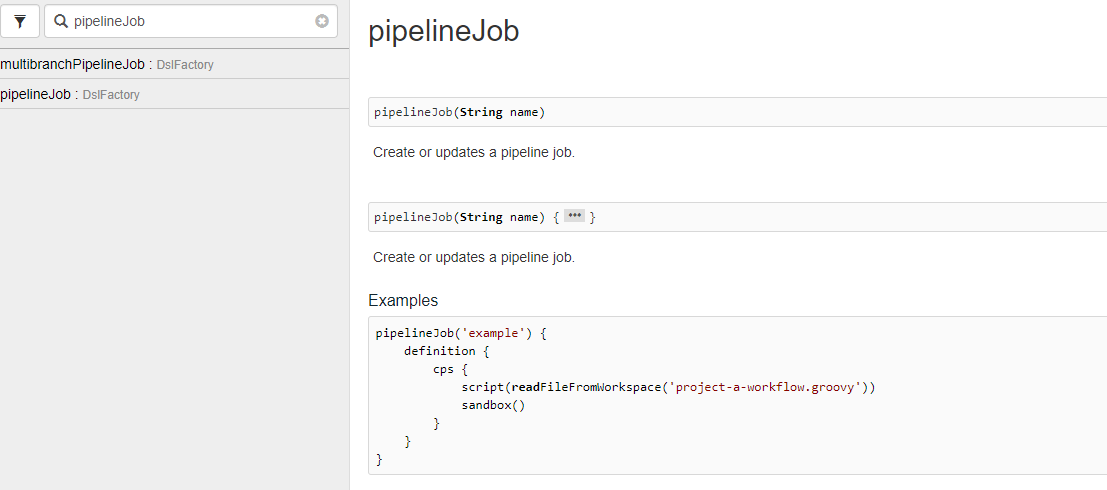The height and width of the screenshot is (490, 1107).
Task: Click the funnel filter button
Action: 20,21
